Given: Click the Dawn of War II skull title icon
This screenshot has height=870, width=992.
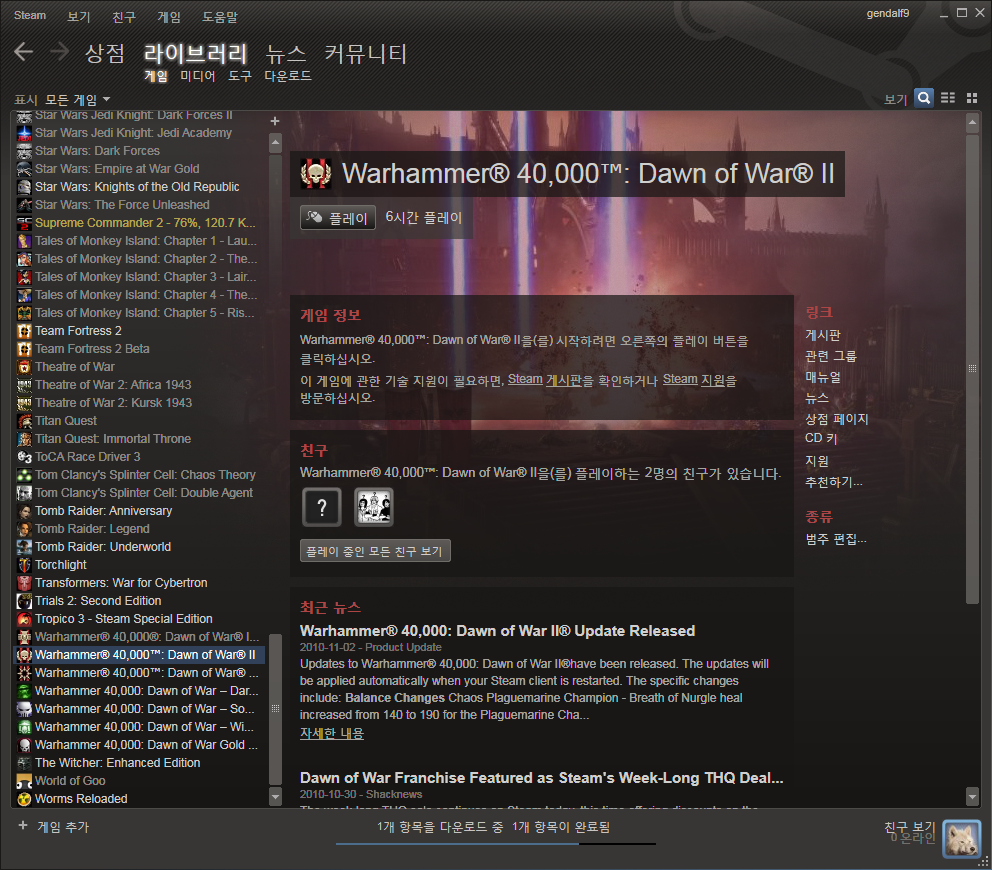Looking at the screenshot, I should click(315, 173).
